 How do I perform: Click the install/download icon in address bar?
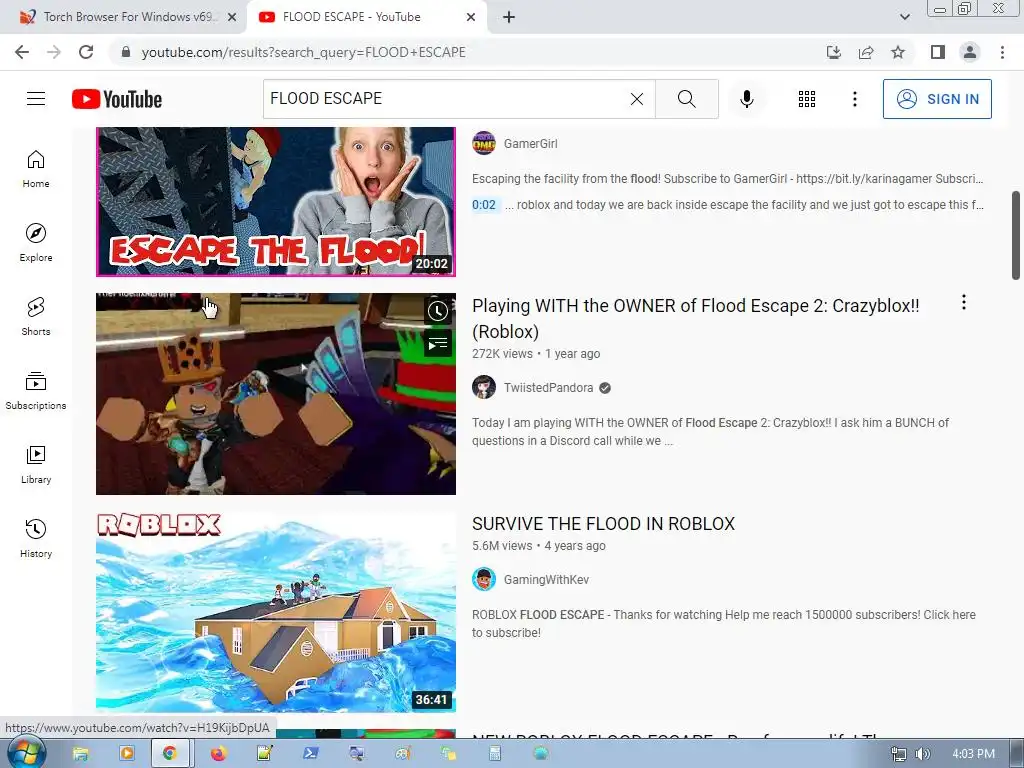834,52
